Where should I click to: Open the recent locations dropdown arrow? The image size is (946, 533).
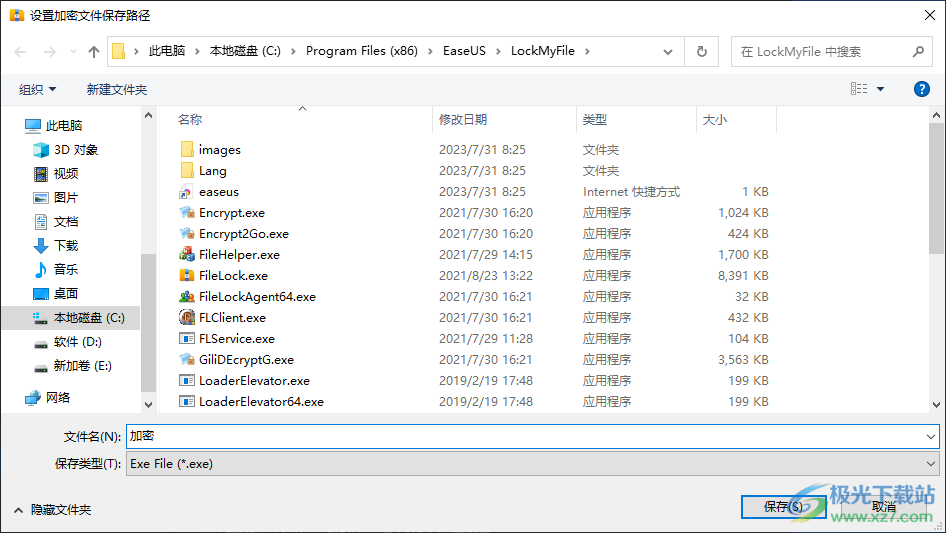click(x=73, y=52)
